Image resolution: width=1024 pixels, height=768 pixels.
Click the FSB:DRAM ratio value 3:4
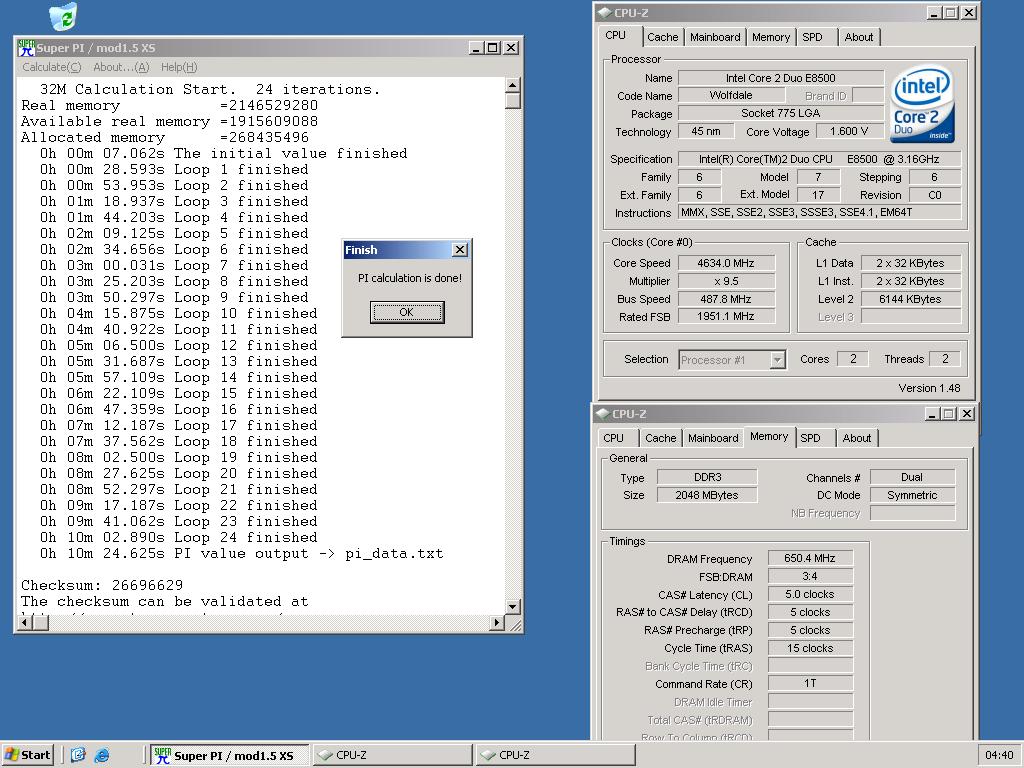810,576
